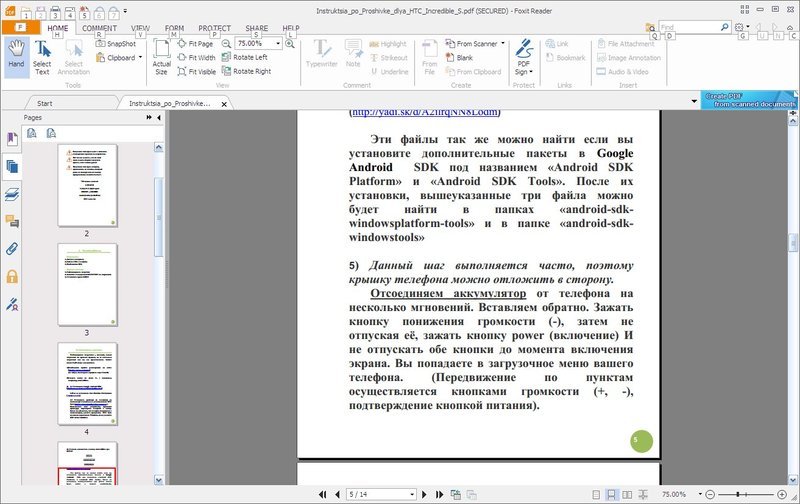
Task: Switch to the Start document tab
Action: point(44,104)
